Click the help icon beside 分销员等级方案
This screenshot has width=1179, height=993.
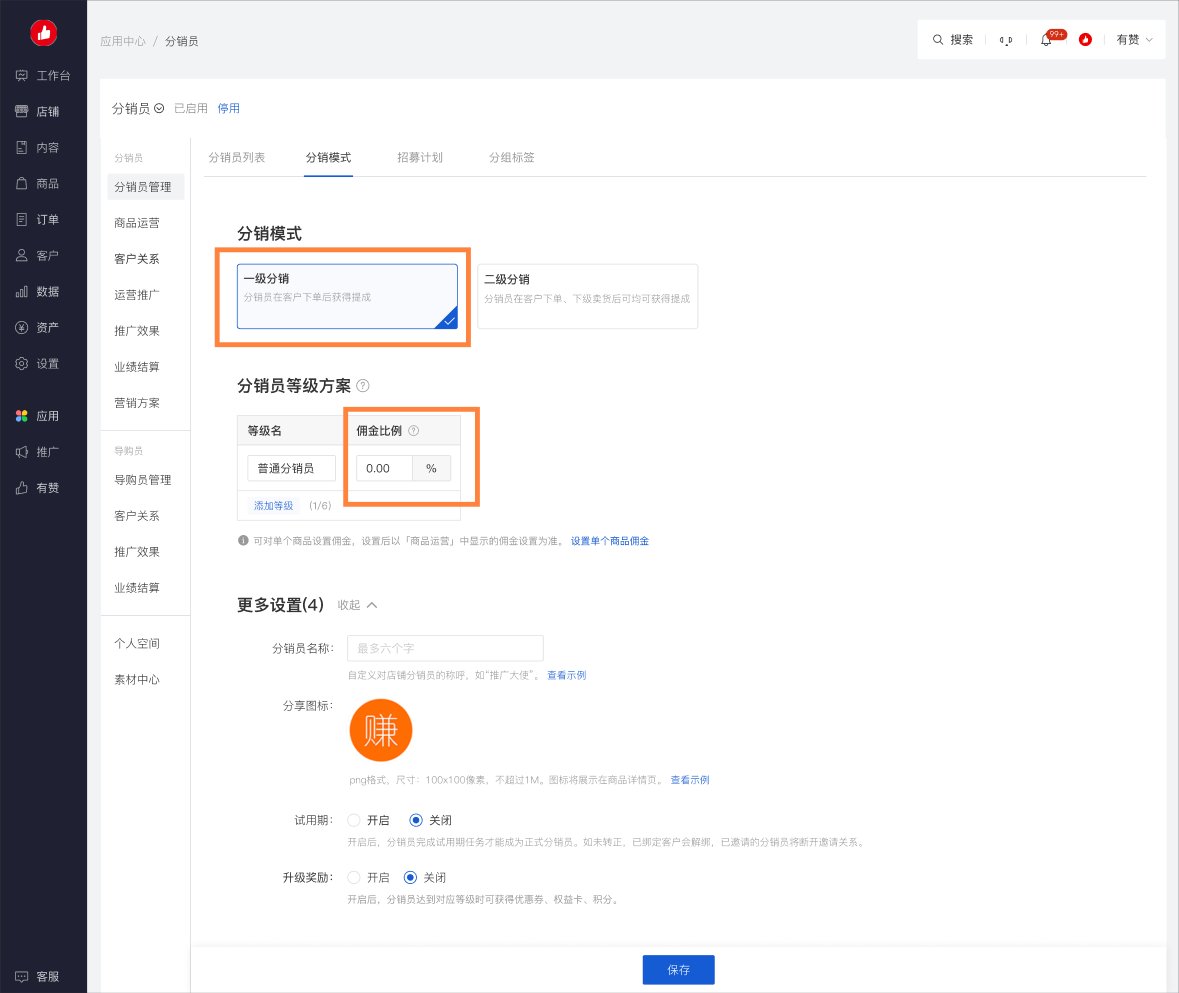[362, 386]
